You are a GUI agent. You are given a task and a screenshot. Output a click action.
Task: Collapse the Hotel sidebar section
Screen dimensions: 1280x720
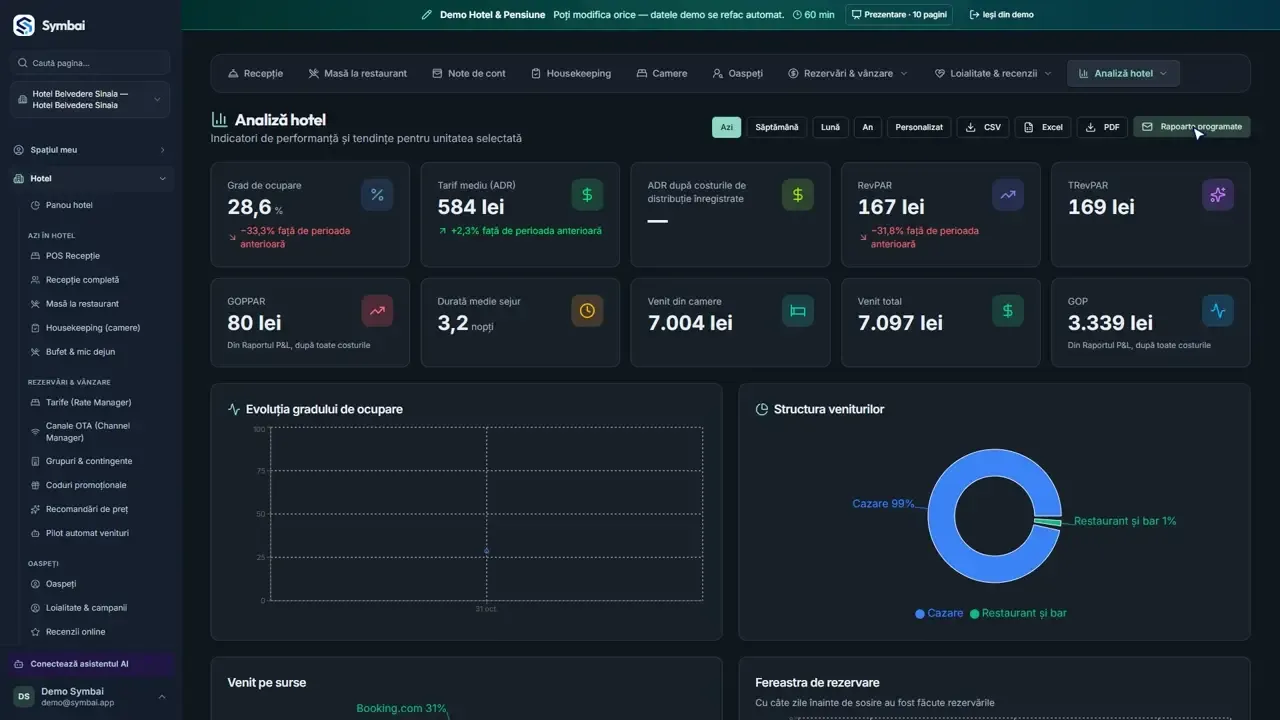(91, 179)
